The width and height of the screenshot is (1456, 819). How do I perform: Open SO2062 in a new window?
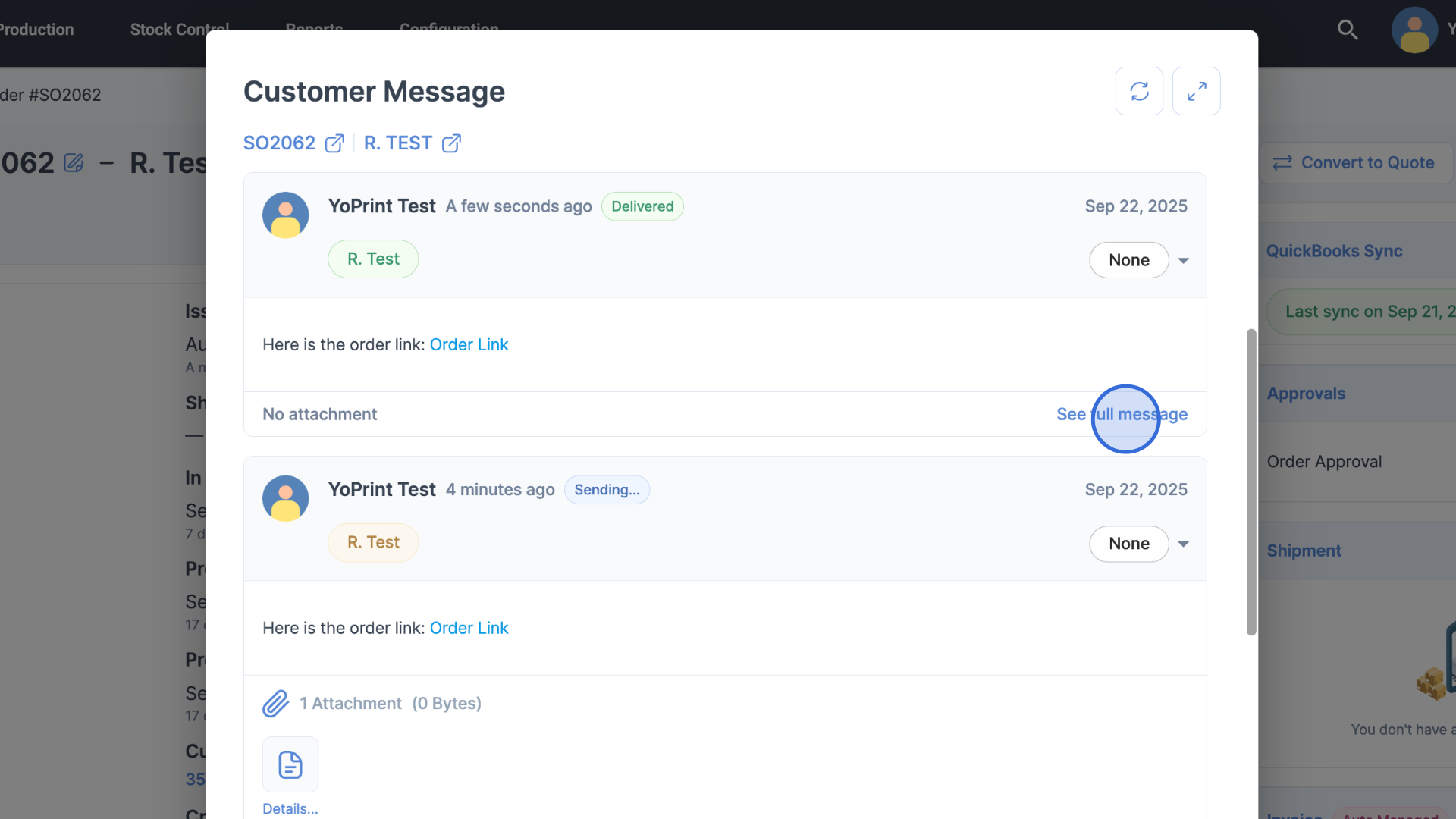334,143
